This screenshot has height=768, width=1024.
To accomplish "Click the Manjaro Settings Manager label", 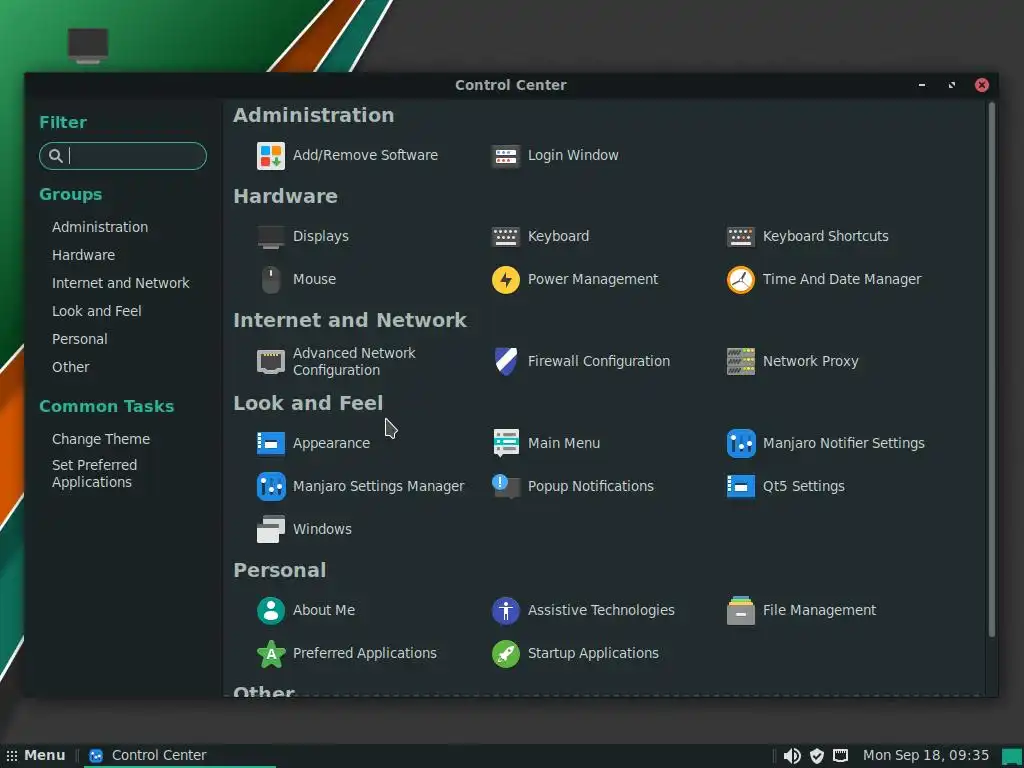I will (x=379, y=487).
